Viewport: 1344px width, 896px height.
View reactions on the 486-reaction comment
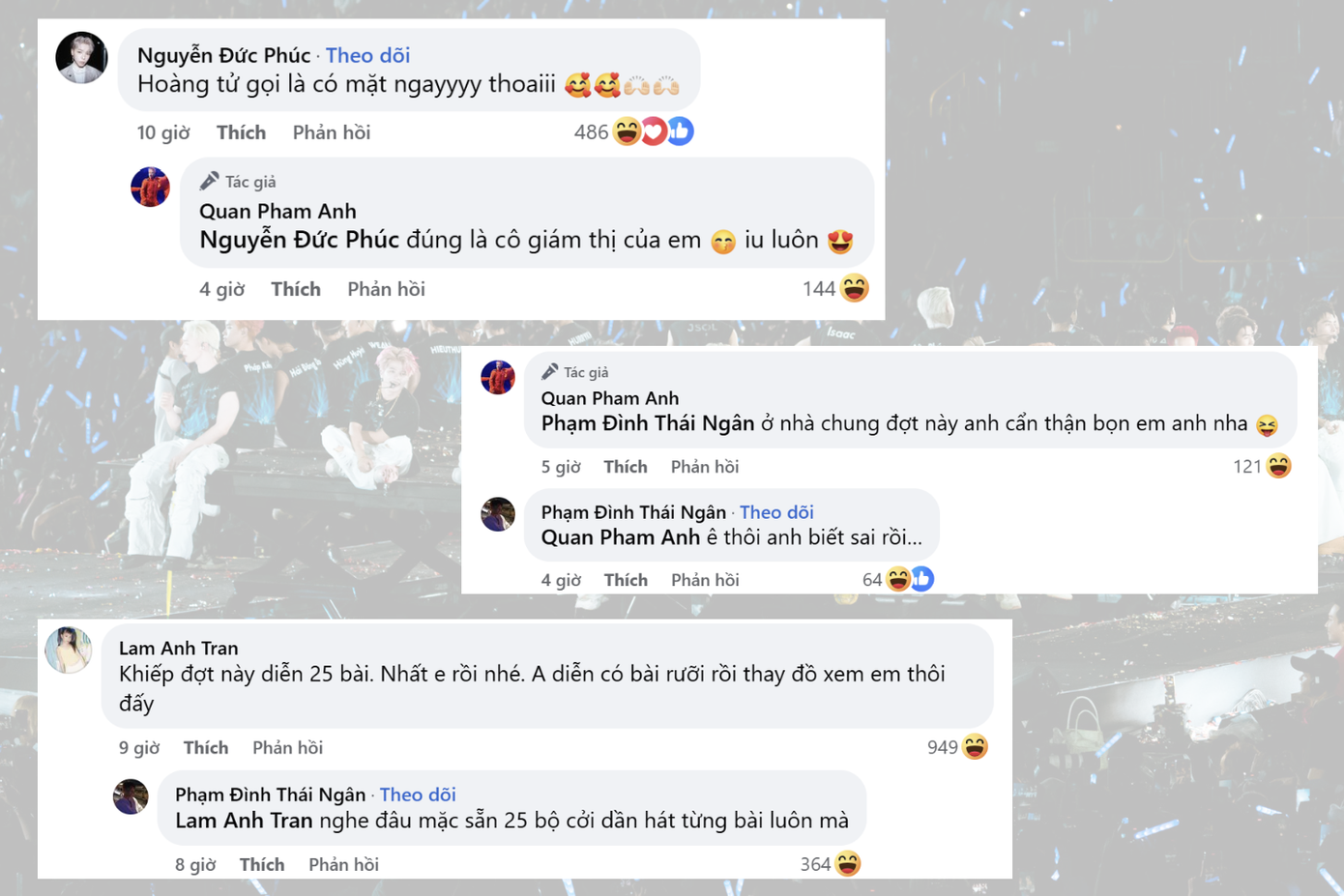pos(654,131)
